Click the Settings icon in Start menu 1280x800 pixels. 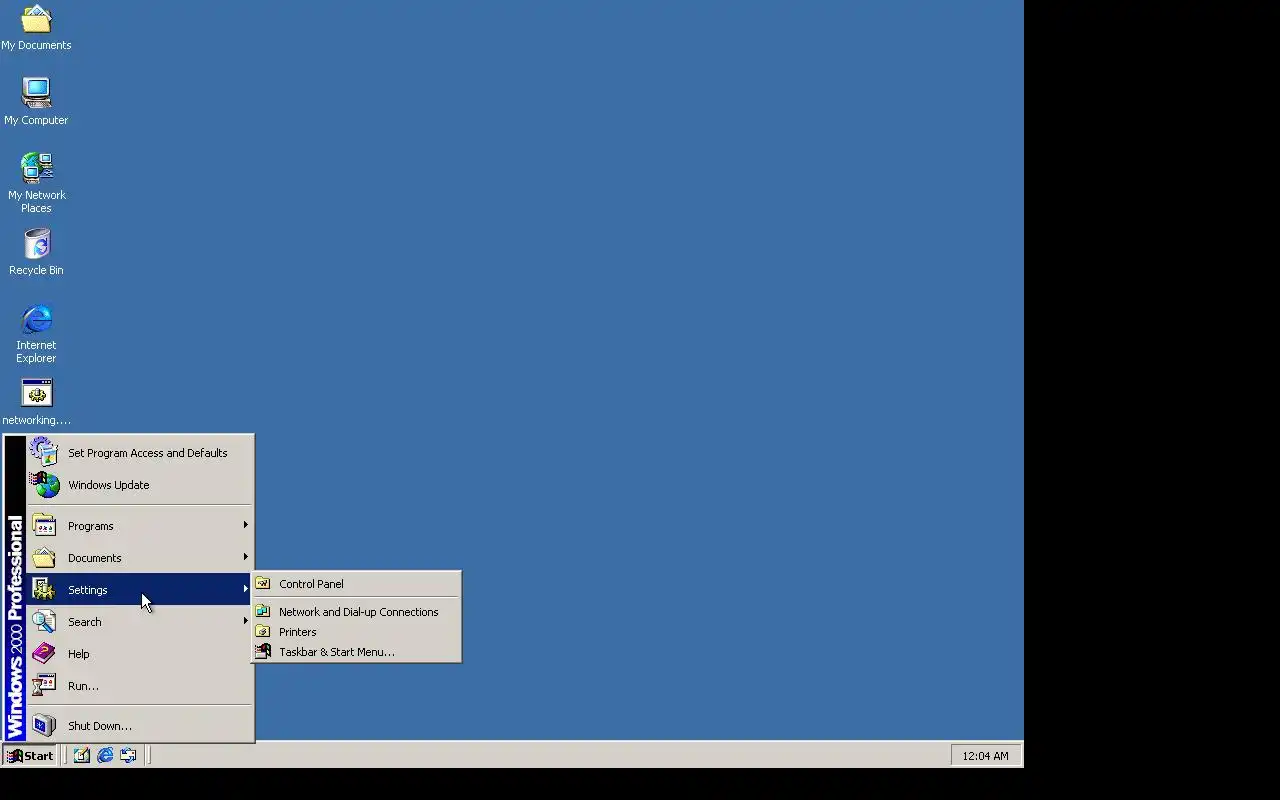[44, 589]
